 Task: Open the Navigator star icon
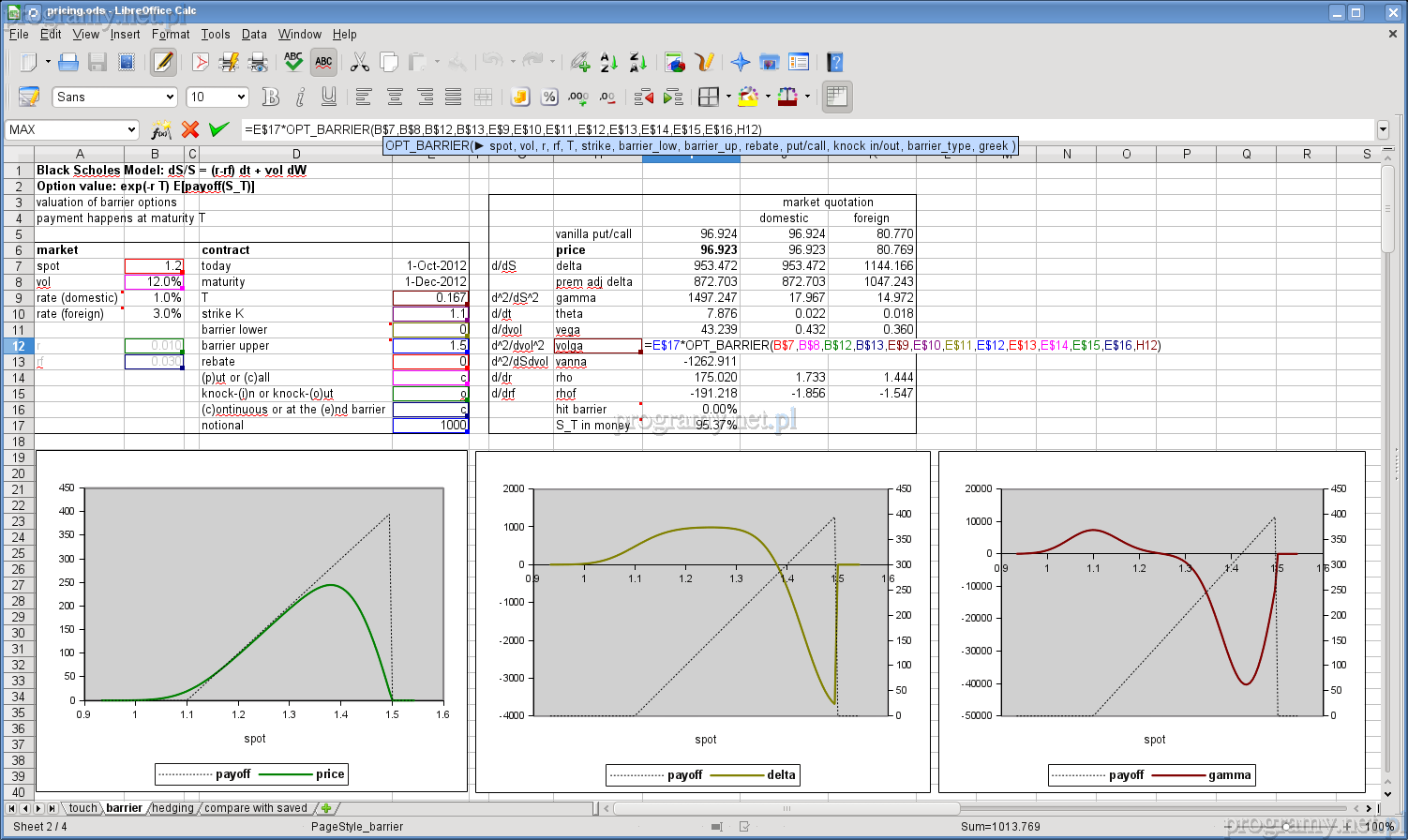pyautogui.click(x=741, y=63)
